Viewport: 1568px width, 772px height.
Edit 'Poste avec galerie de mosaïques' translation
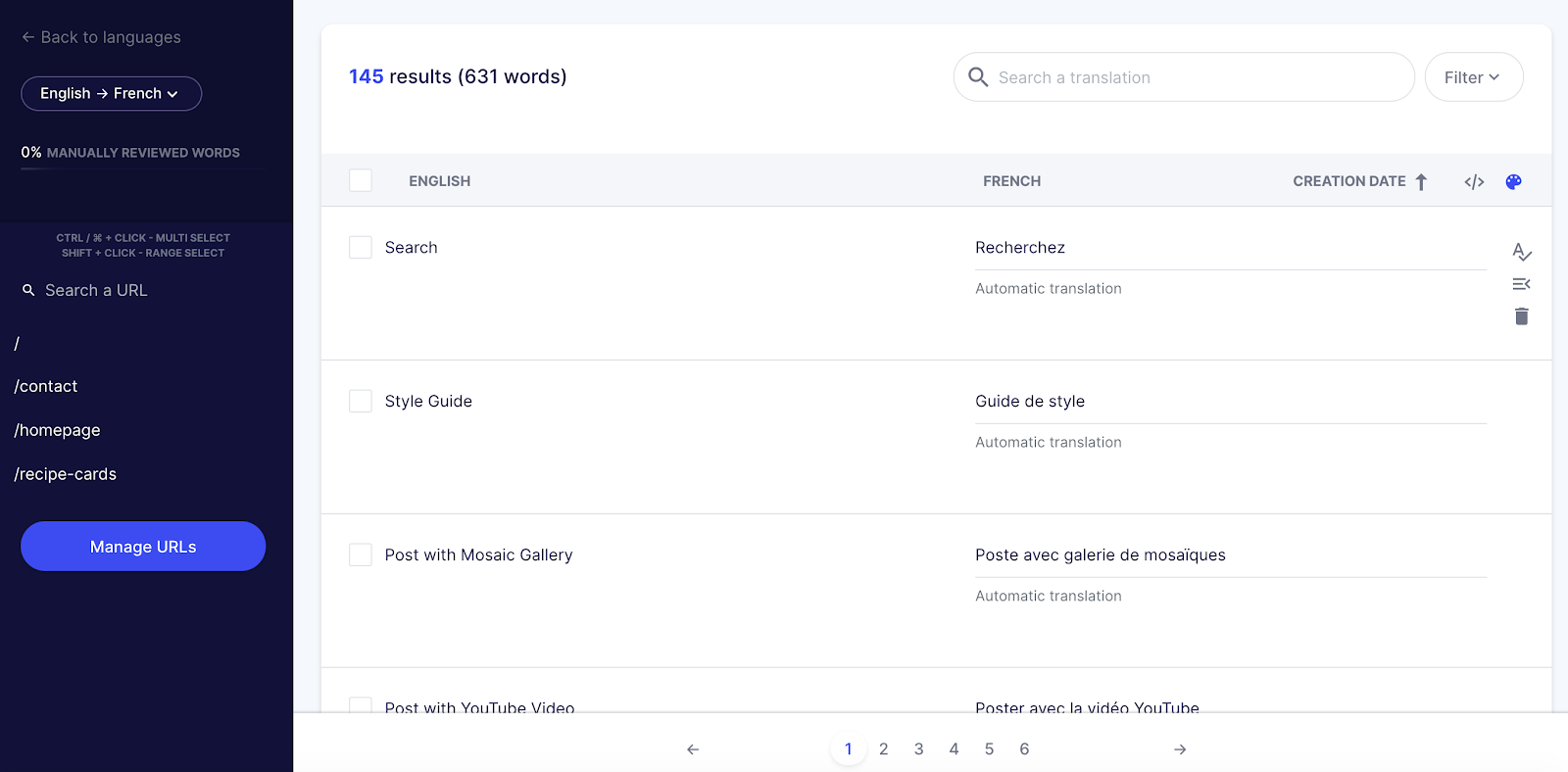1231,555
